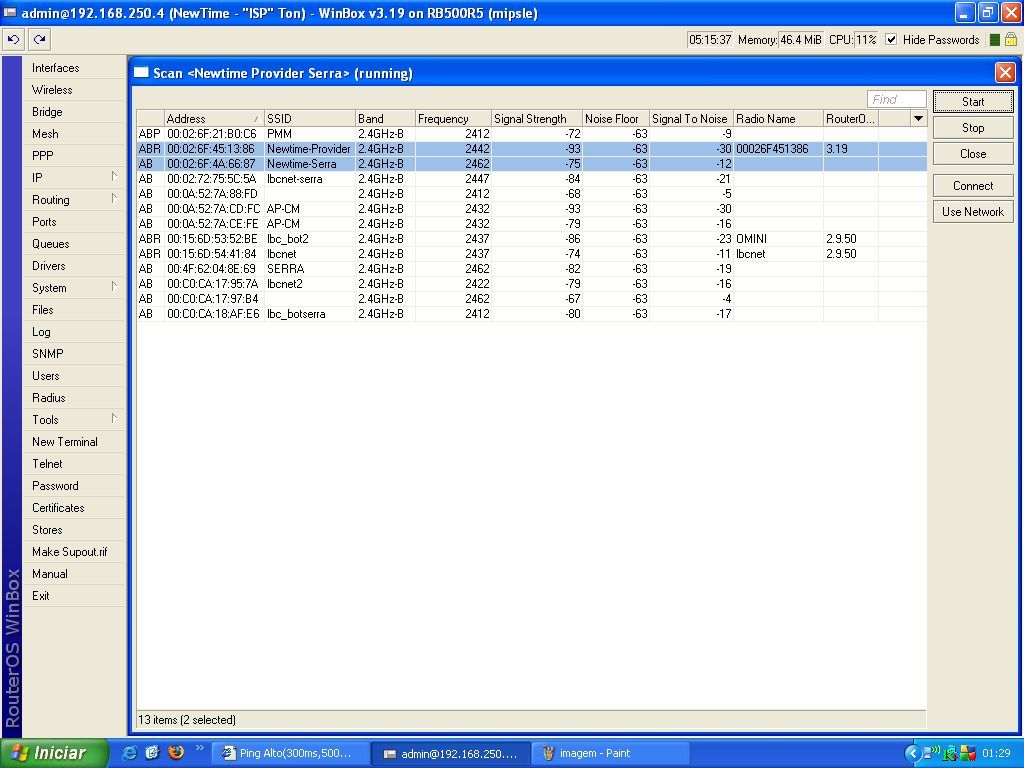Toggle the Hide Passwords checkbox
The width and height of the screenshot is (1024, 768).
point(891,40)
